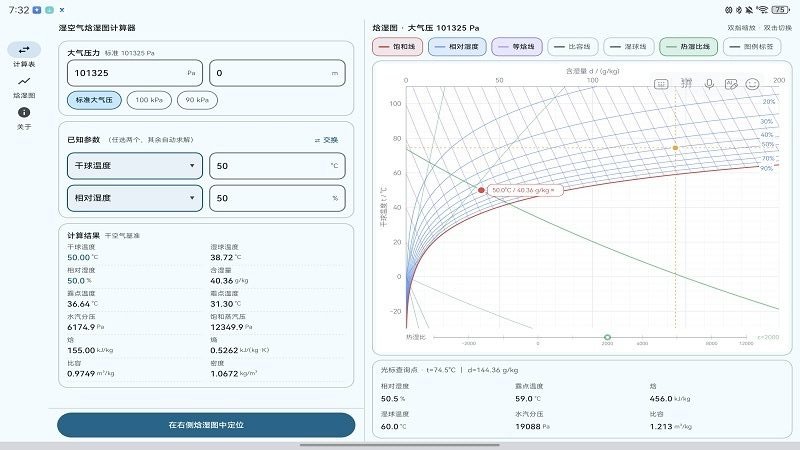This screenshot has height=450, width=800.
Task: Tap the AI writing pen icon
Action: (731, 84)
